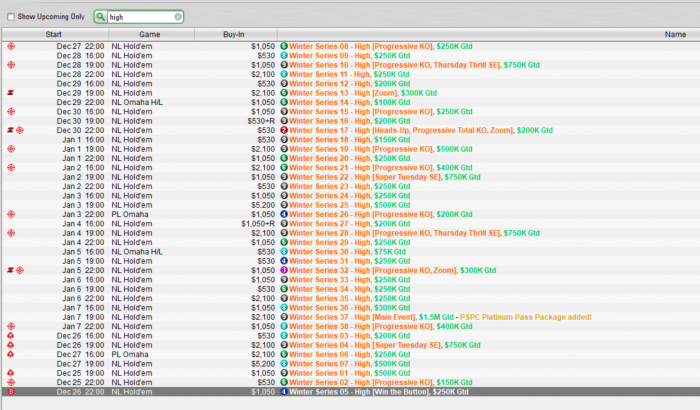Click knockout target icon on Winter Series 10 row
Viewport: 700px width, 410px height.
[x=11, y=65]
